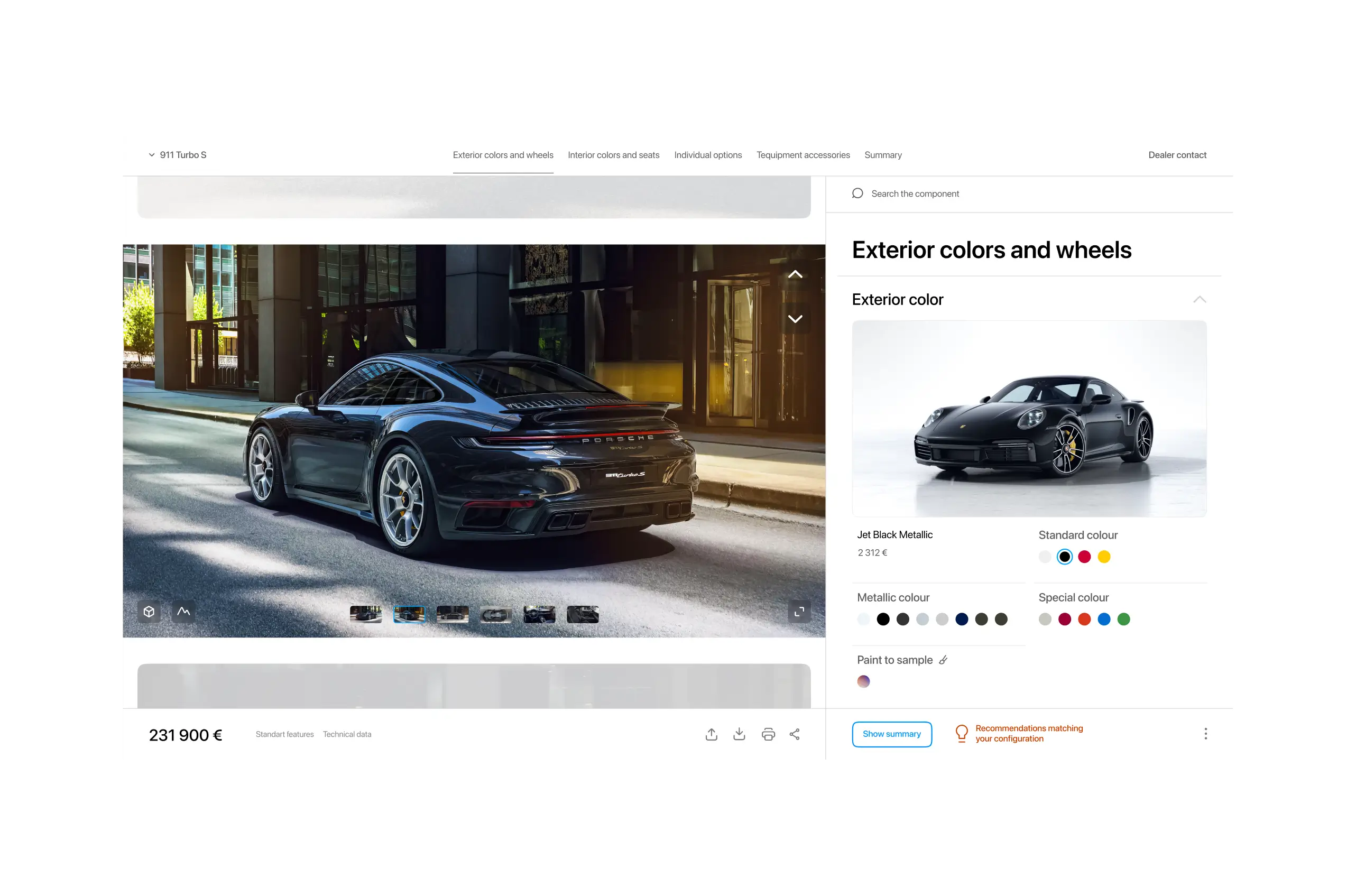
Task: Expand the car image to fullscreen
Action: [799, 612]
